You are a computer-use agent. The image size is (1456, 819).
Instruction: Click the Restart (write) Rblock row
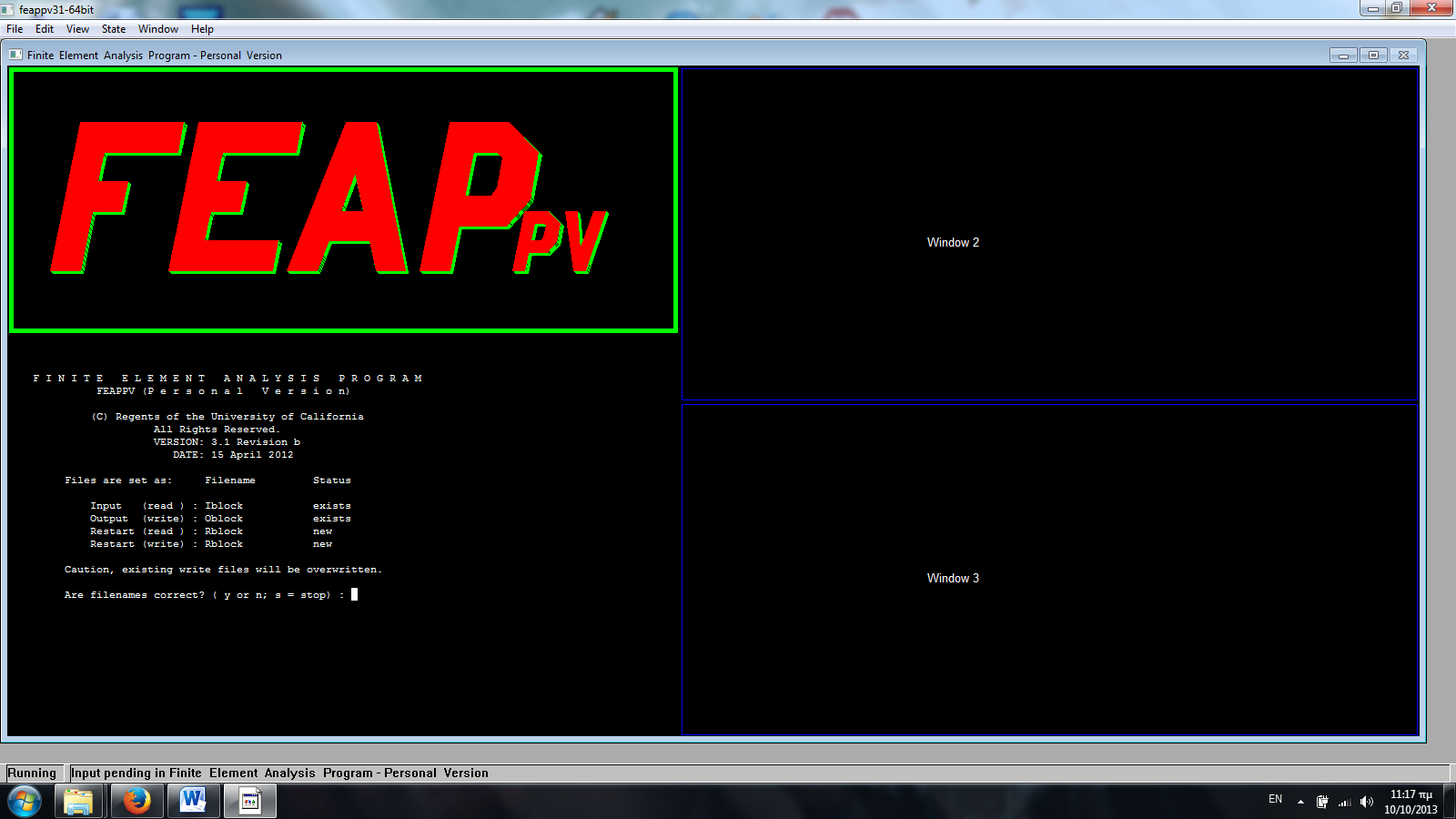click(x=211, y=544)
